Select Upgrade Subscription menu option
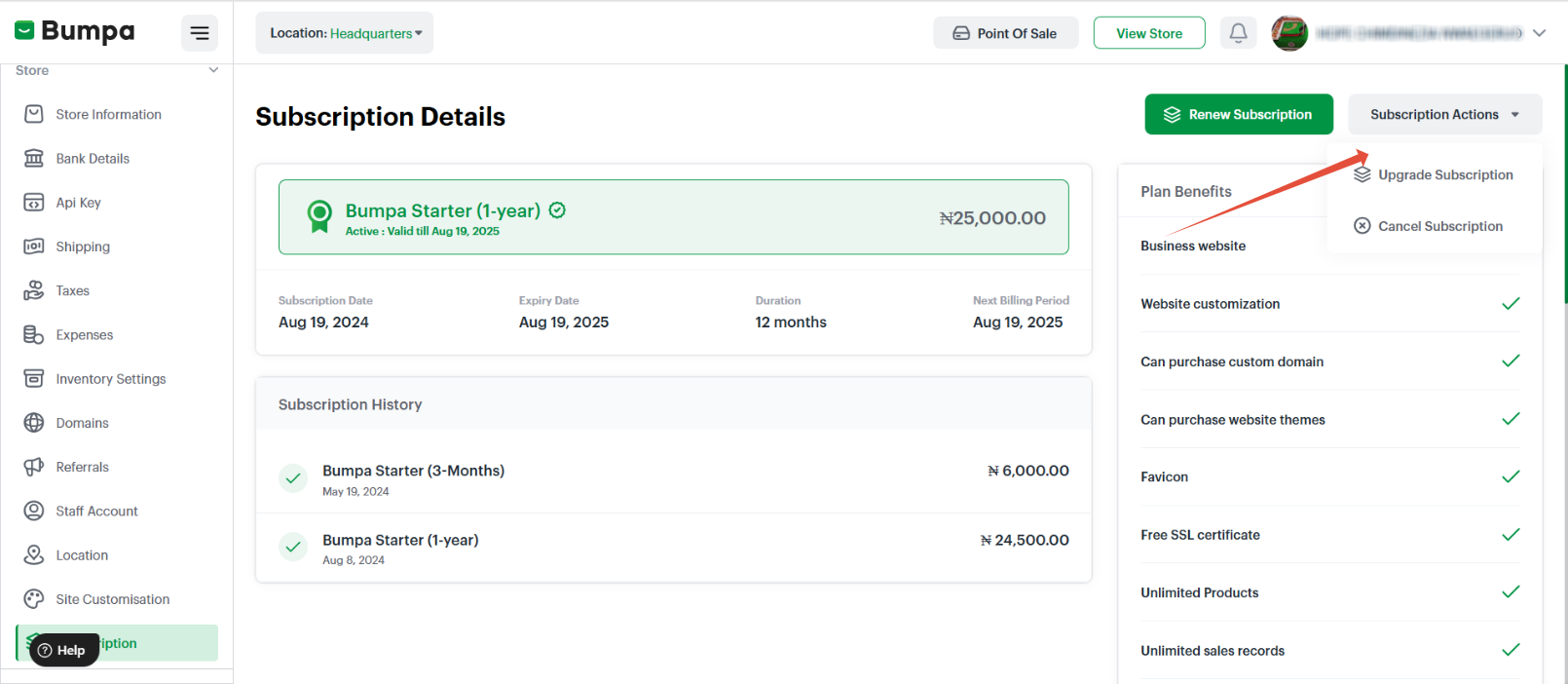 point(1444,175)
